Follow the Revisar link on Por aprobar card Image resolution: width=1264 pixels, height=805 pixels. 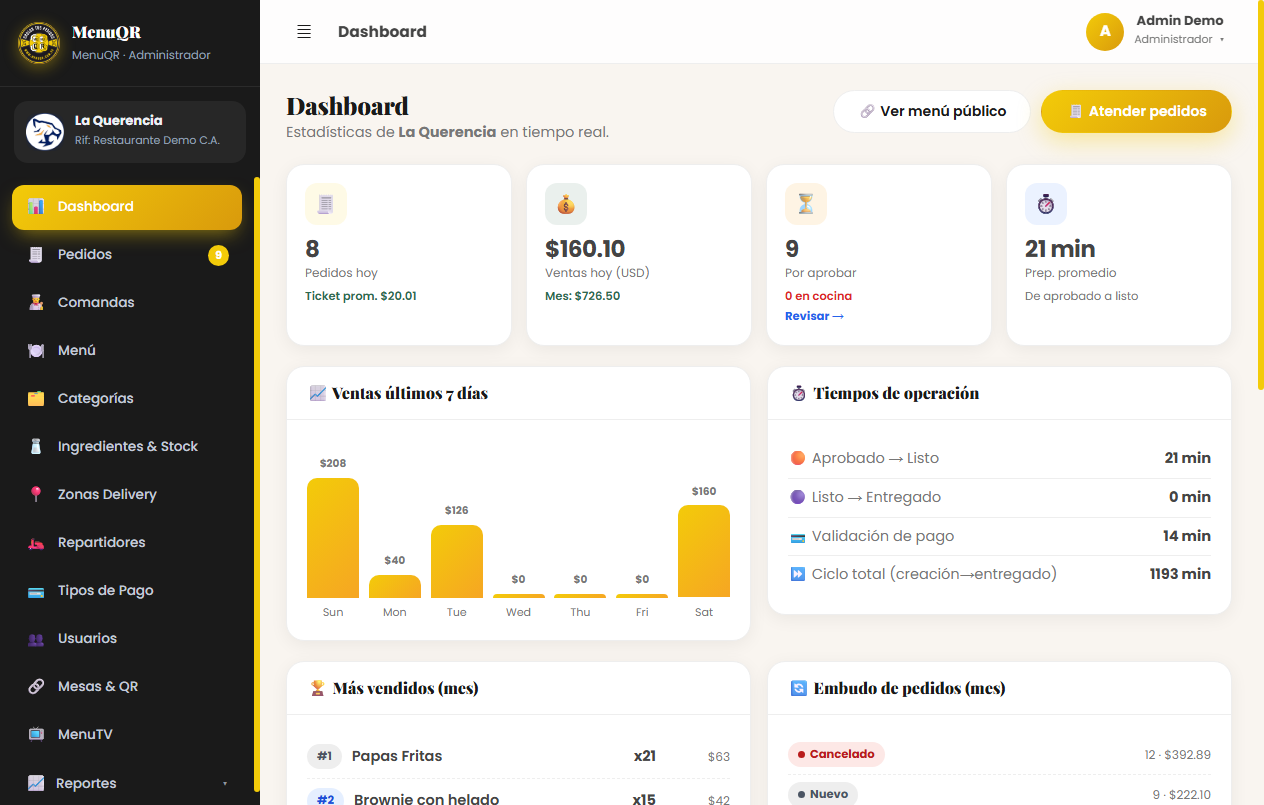[814, 316]
